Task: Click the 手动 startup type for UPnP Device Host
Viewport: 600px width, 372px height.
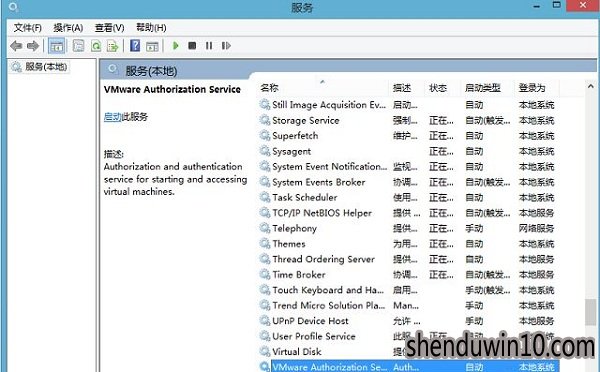Action: coord(474,321)
